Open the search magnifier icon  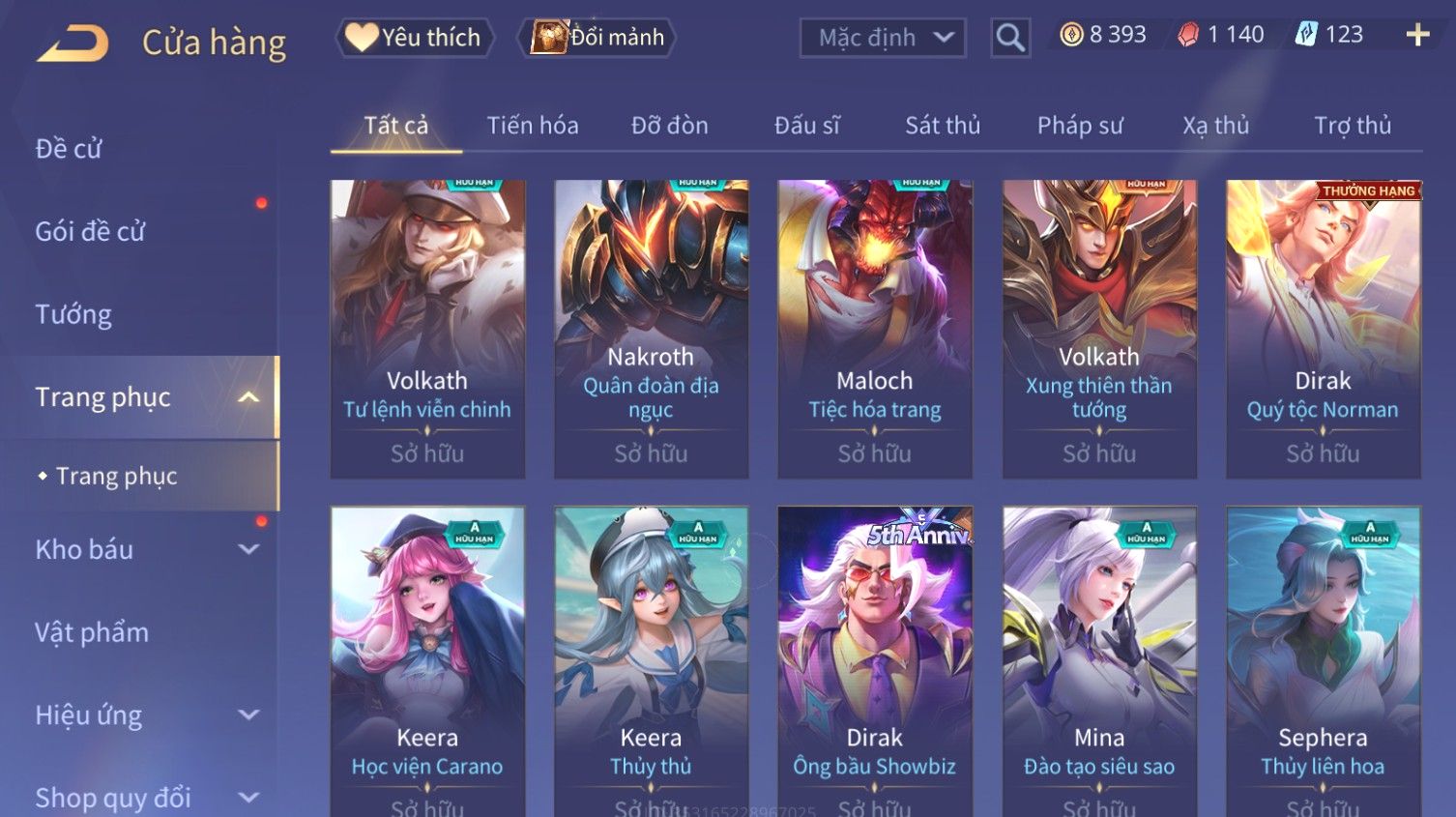(x=1010, y=38)
